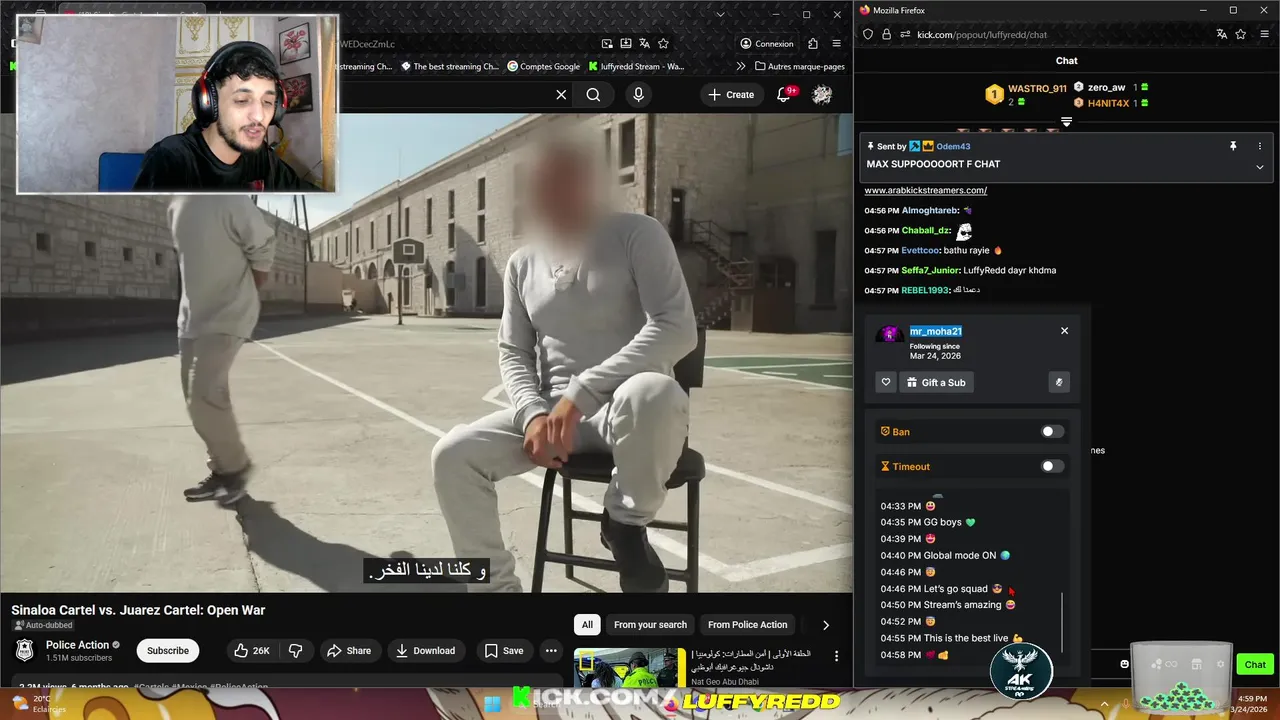Click the Firefox site padlock icon
This screenshot has height=720, width=1280.
886,34
